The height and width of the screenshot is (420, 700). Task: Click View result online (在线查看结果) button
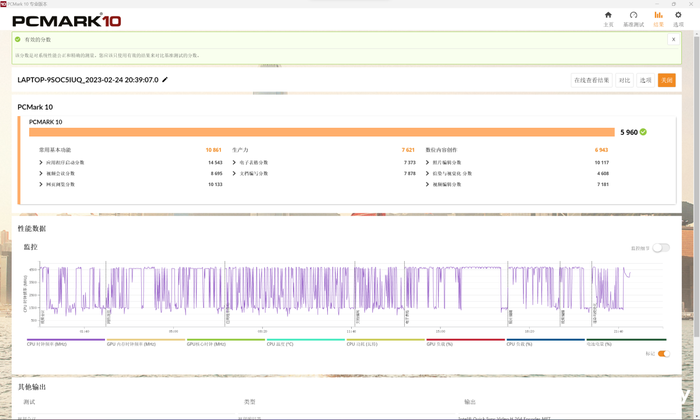point(592,80)
